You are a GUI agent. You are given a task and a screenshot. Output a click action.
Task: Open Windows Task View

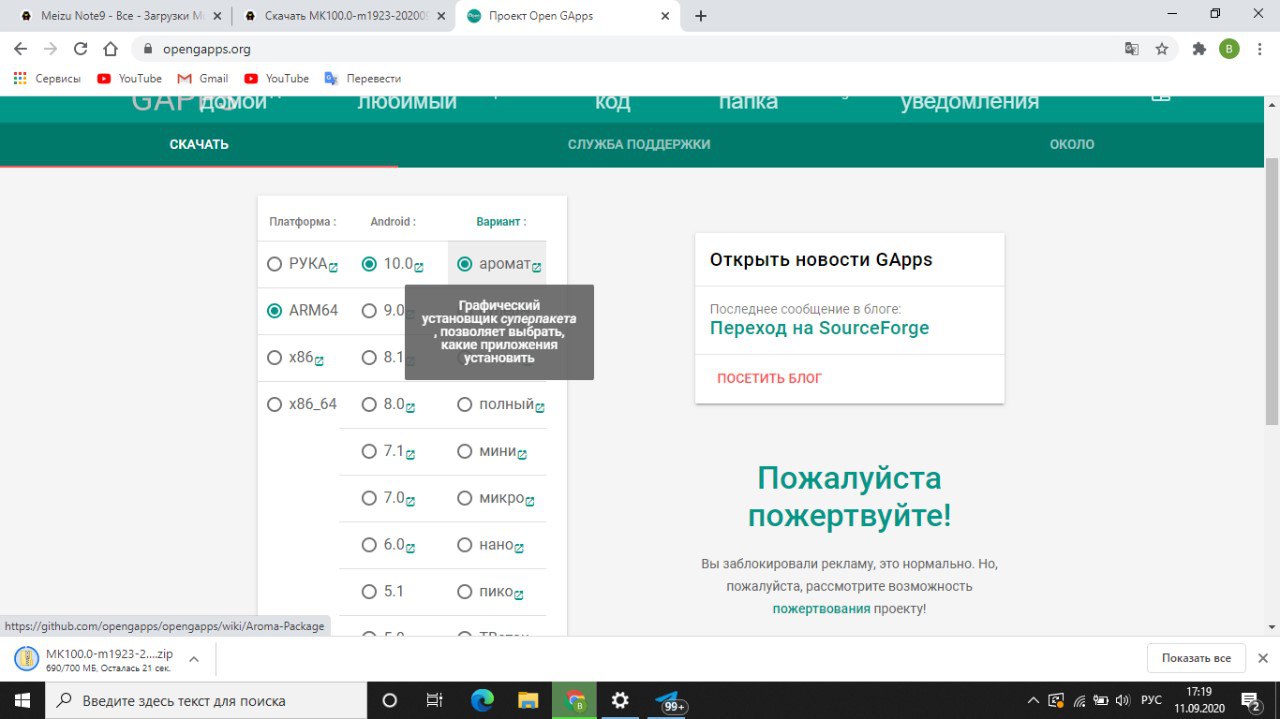point(434,700)
